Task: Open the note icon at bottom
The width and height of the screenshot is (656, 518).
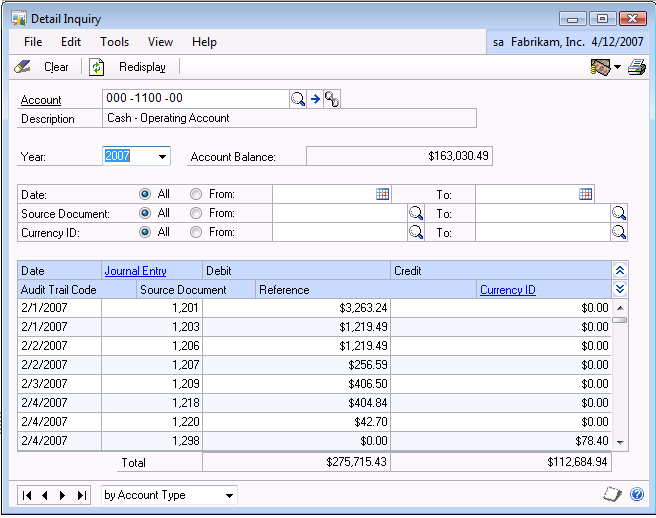Action: click(x=612, y=494)
